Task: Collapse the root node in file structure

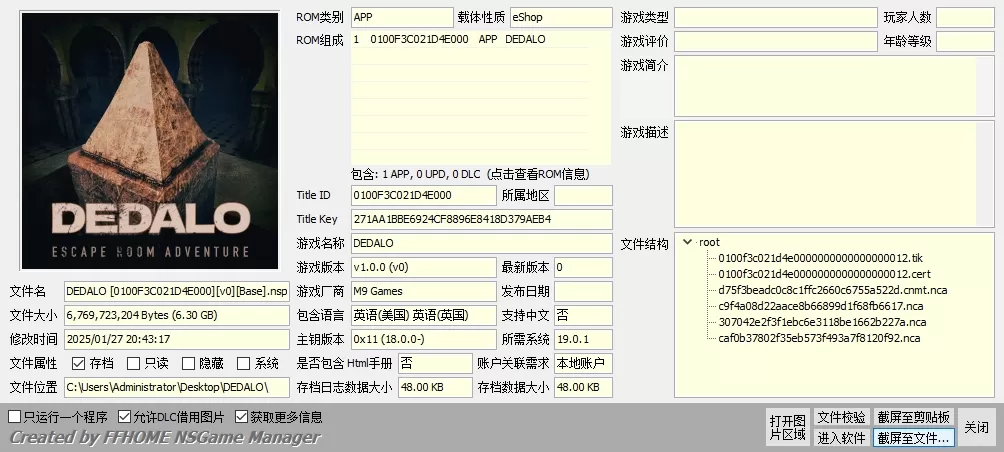Action: click(x=687, y=242)
